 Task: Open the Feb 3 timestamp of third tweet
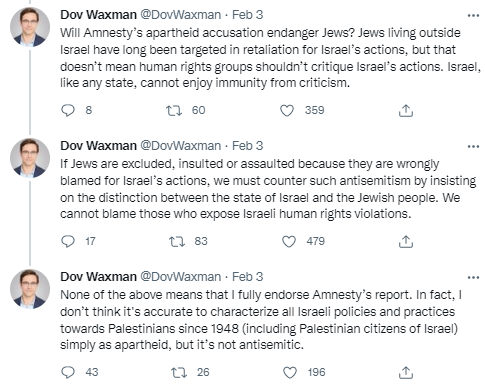[247, 277]
